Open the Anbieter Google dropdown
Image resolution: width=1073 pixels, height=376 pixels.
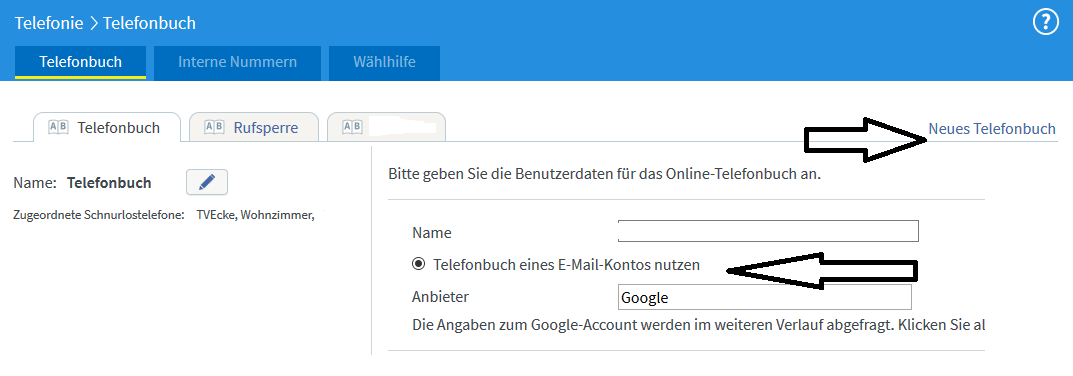[764, 298]
